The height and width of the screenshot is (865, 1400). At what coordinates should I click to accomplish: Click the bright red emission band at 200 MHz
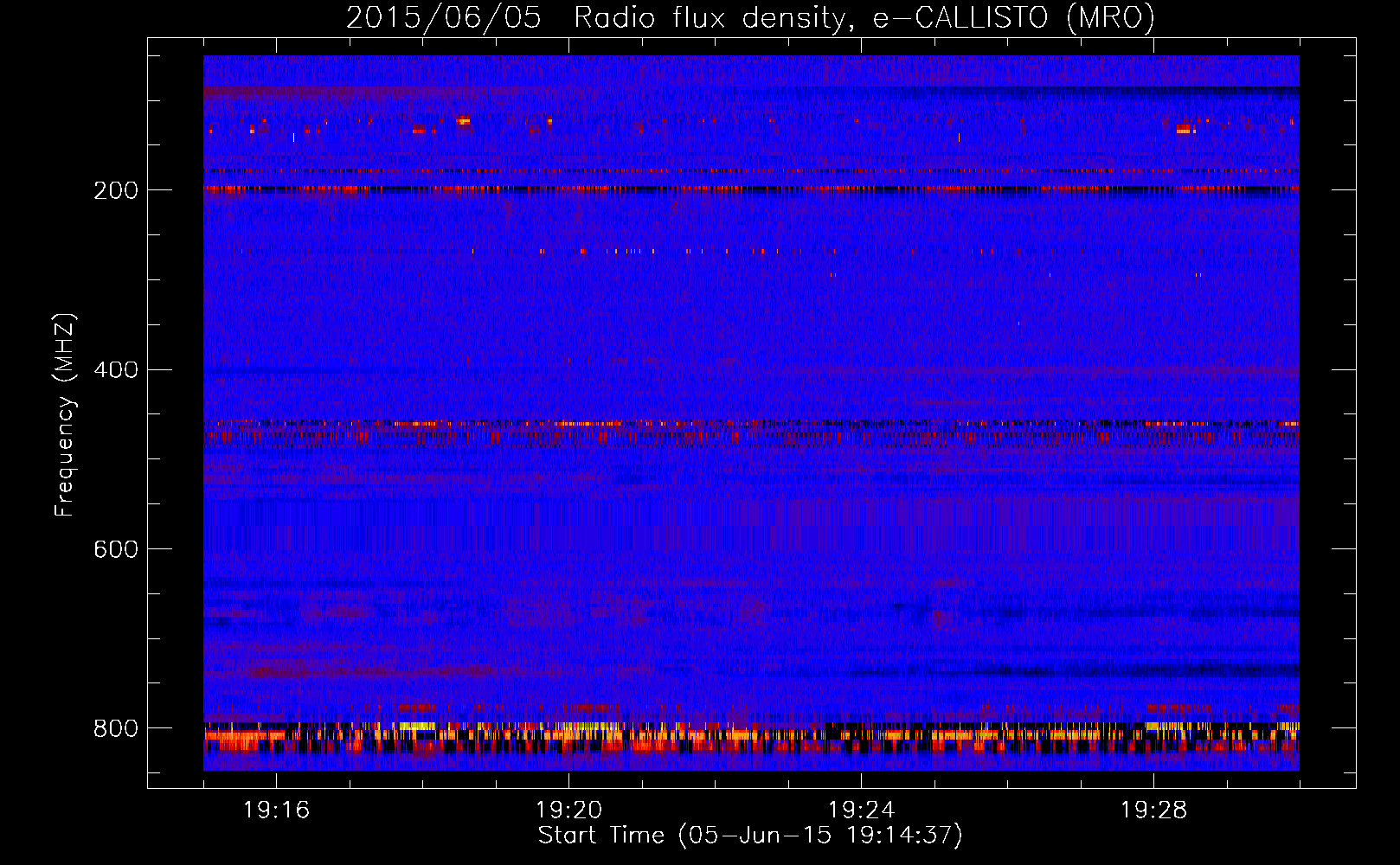coord(751,188)
